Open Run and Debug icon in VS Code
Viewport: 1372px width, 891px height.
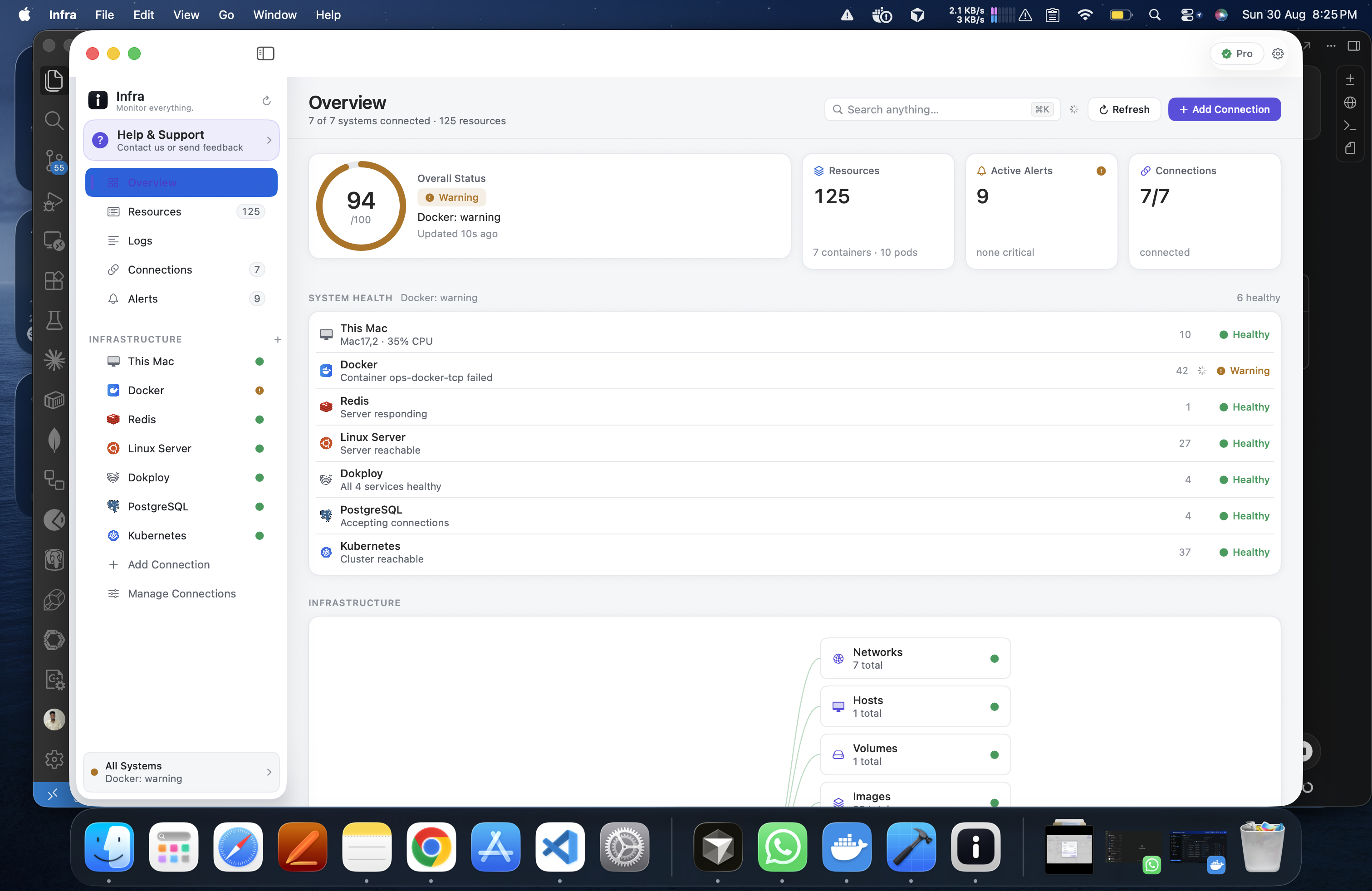tap(53, 201)
